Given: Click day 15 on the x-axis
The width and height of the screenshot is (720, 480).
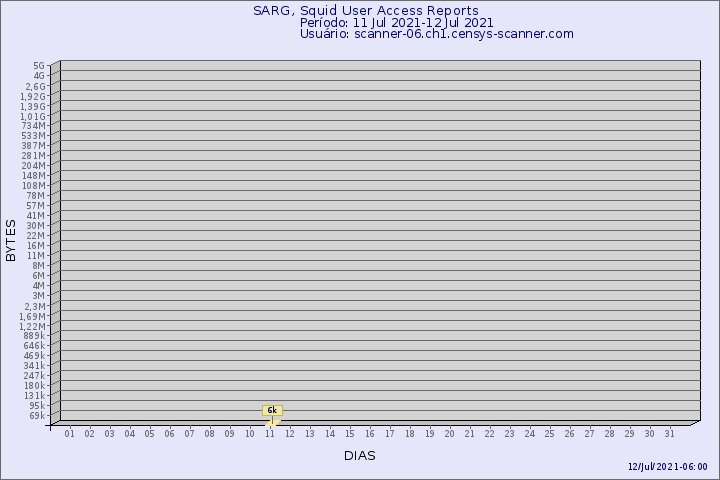Looking at the screenshot, I should 349,434.
